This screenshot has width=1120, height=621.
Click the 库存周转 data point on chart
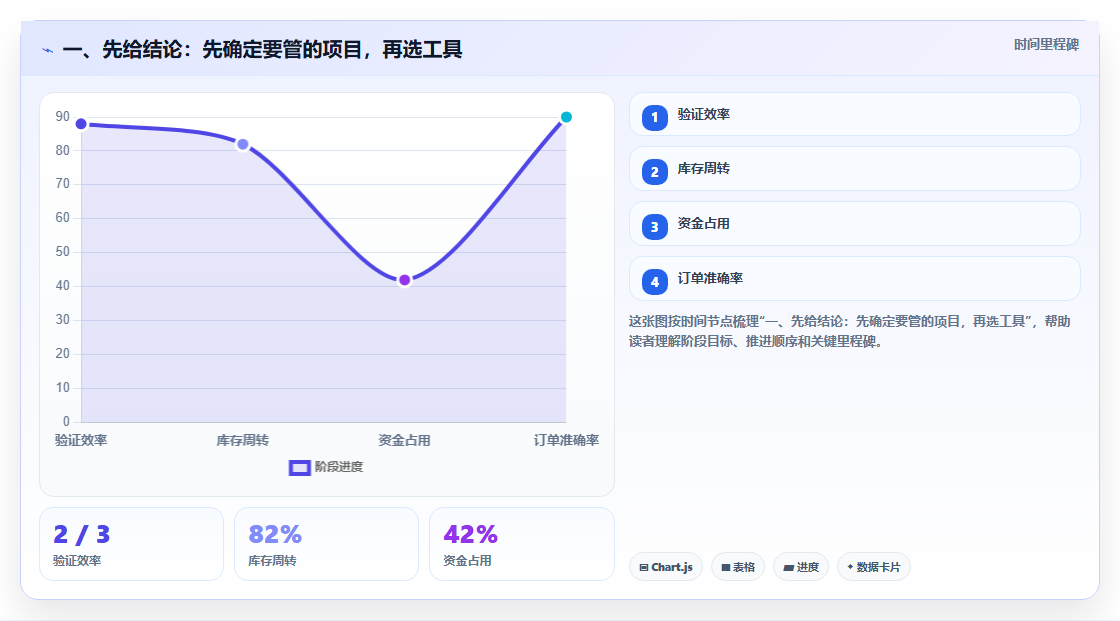pyautogui.click(x=243, y=144)
